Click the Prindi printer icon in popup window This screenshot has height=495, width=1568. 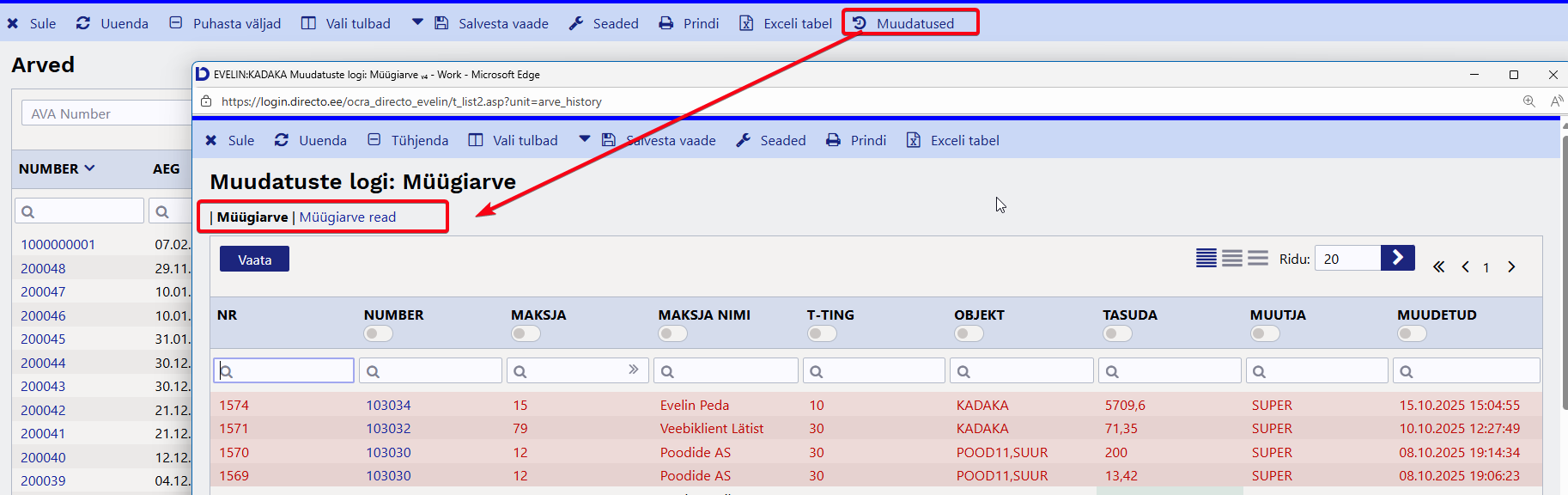tap(833, 140)
